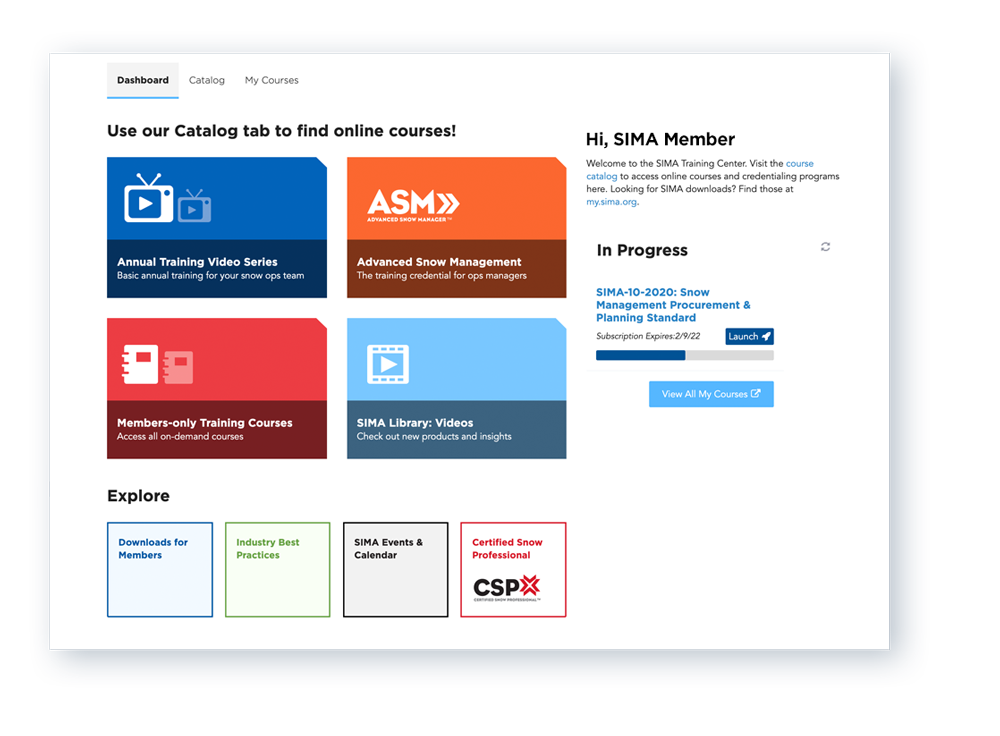Open Members-only Training Courses tile title
1000x736 pixels.
click(x=205, y=422)
